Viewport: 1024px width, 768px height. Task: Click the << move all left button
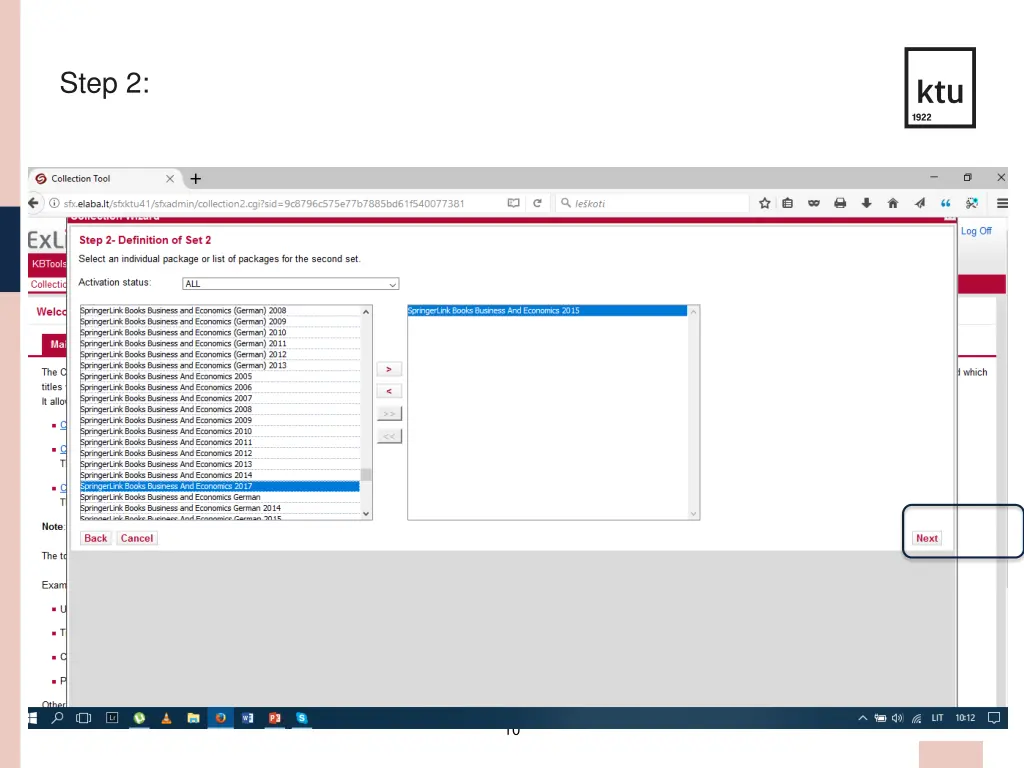(x=389, y=436)
